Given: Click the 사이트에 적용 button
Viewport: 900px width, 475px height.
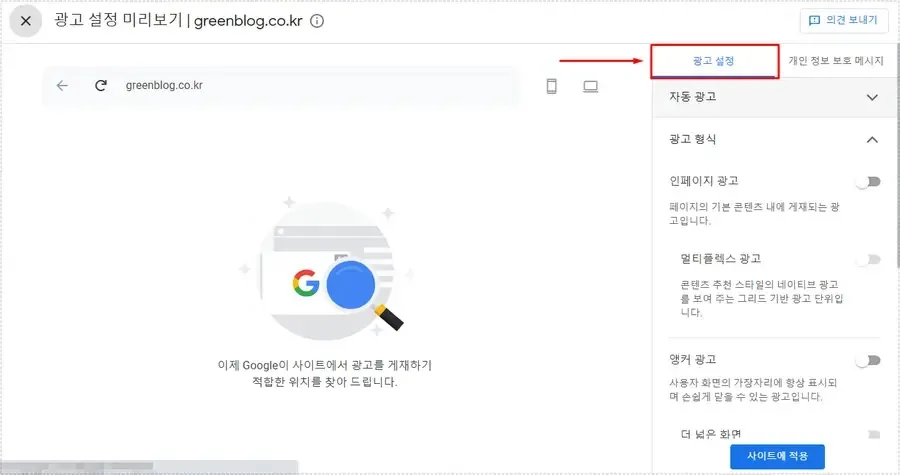Looking at the screenshot, I should click(x=777, y=457).
